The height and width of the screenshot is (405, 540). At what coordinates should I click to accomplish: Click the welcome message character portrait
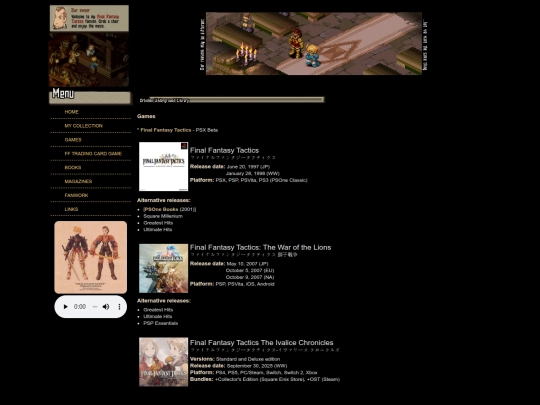(60, 18)
